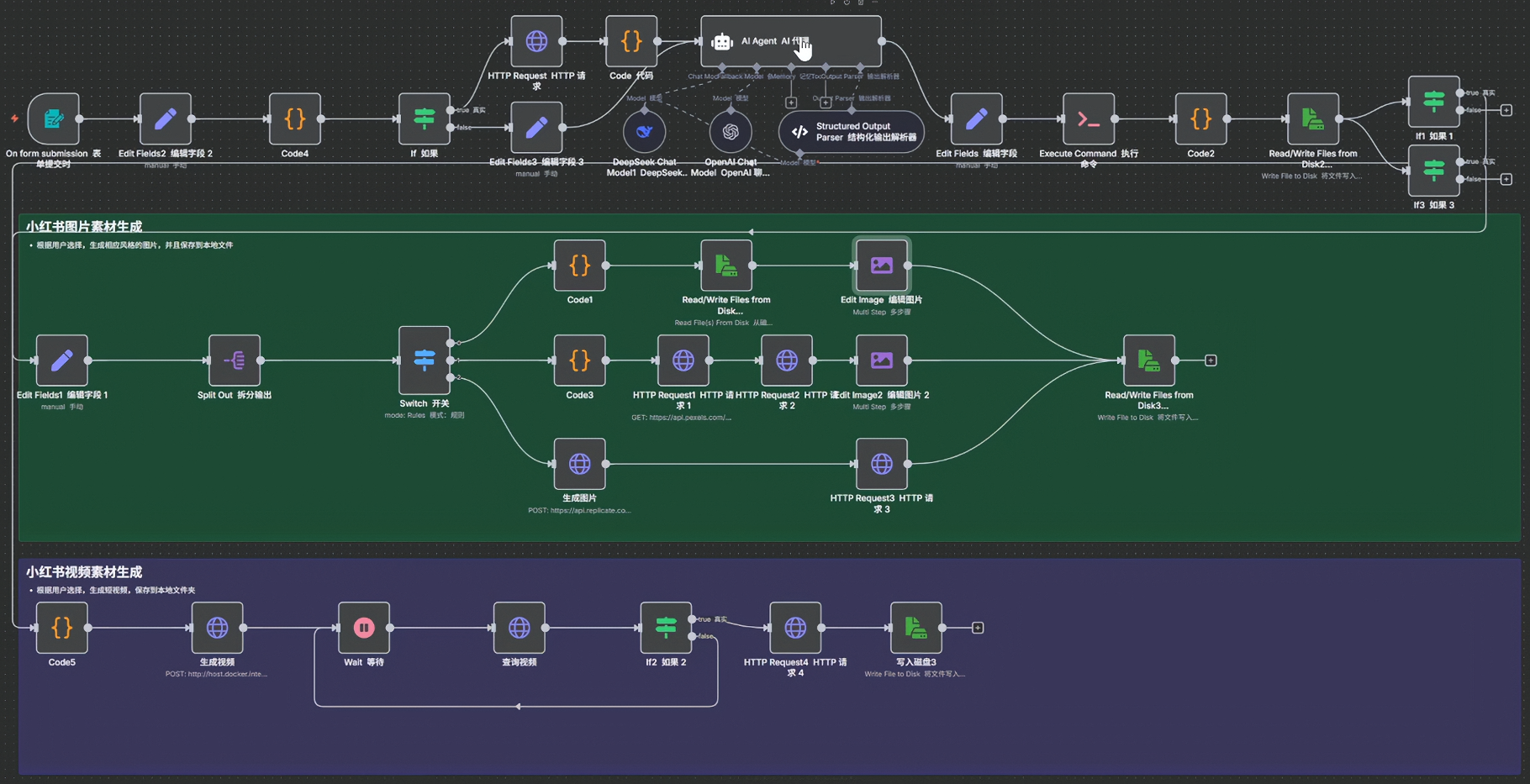Open the DeepSeek Chat Model1 node
The width and height of the screenshot is (1530, 784).
tap(644, 131)
